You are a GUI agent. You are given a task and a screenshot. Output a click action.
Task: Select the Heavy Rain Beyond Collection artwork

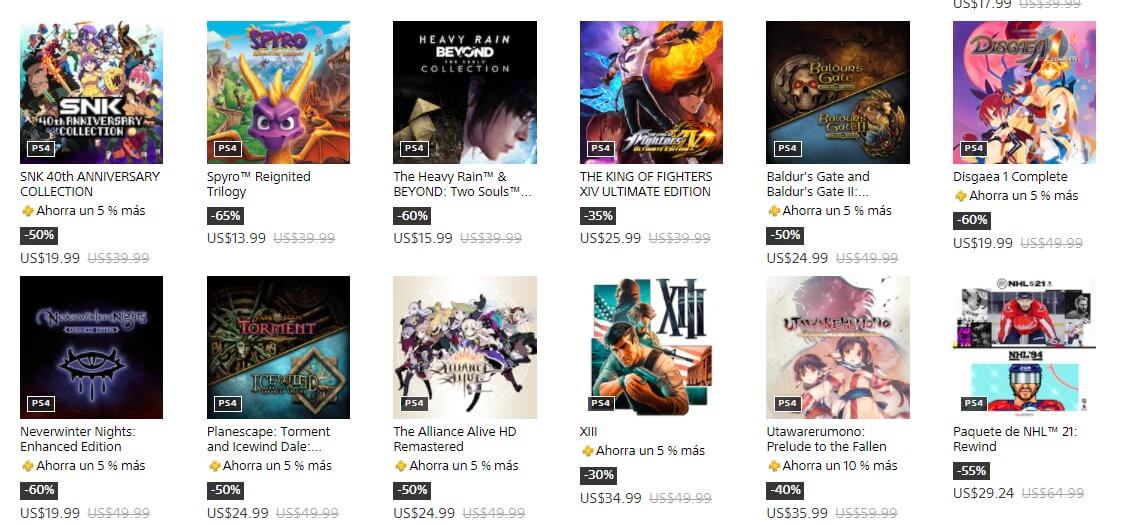(464, 93)
